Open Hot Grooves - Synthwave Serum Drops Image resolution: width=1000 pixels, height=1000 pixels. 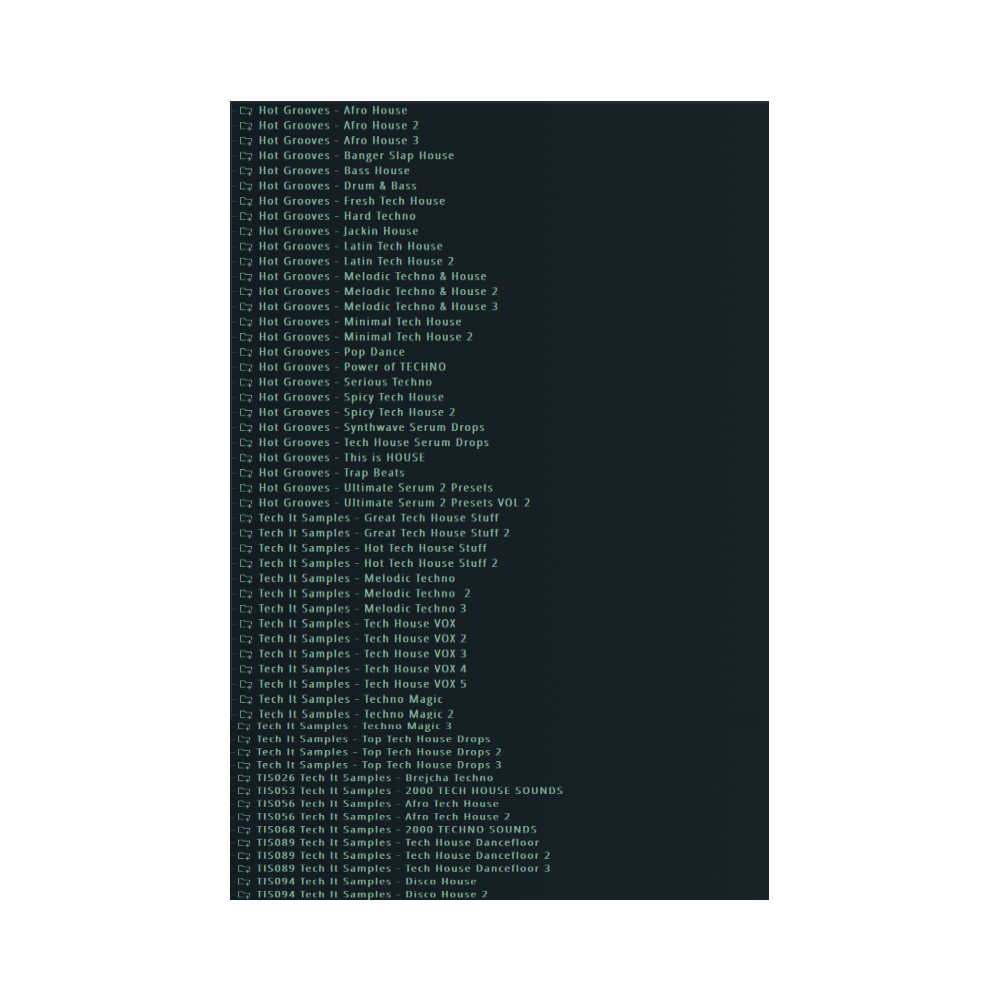click(x=371, y=427)
